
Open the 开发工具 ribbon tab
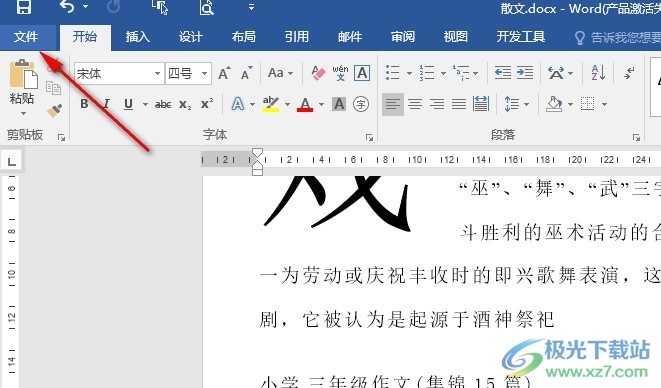pos(521,37)
